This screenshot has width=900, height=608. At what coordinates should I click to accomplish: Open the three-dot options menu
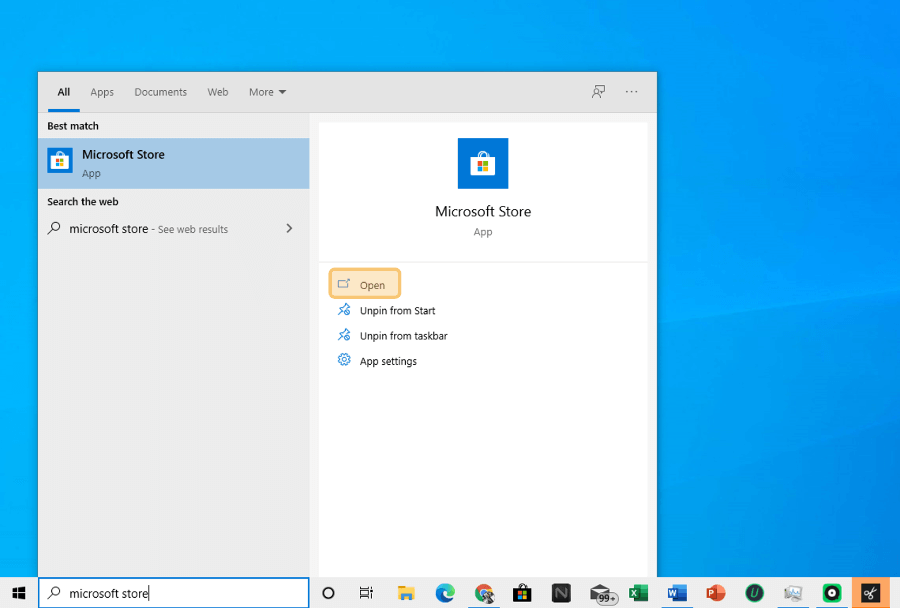click(x=631, y=92)
